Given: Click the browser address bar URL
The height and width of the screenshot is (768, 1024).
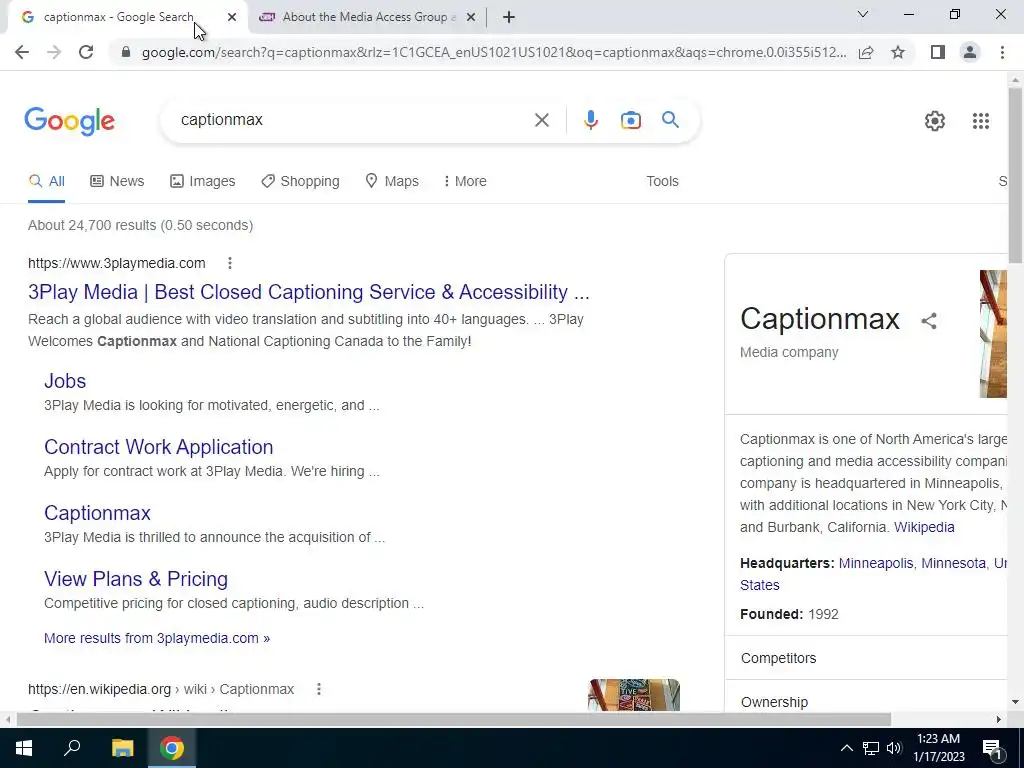Looking at the screenshot, I should (494, 52).
